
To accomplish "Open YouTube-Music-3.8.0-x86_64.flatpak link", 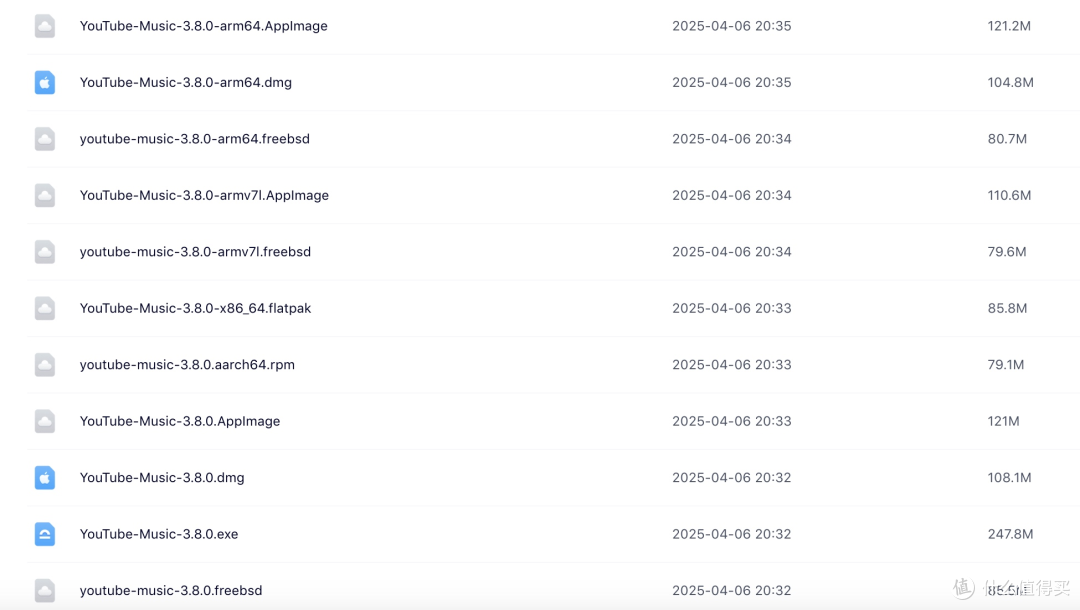I will pos(195,308).
